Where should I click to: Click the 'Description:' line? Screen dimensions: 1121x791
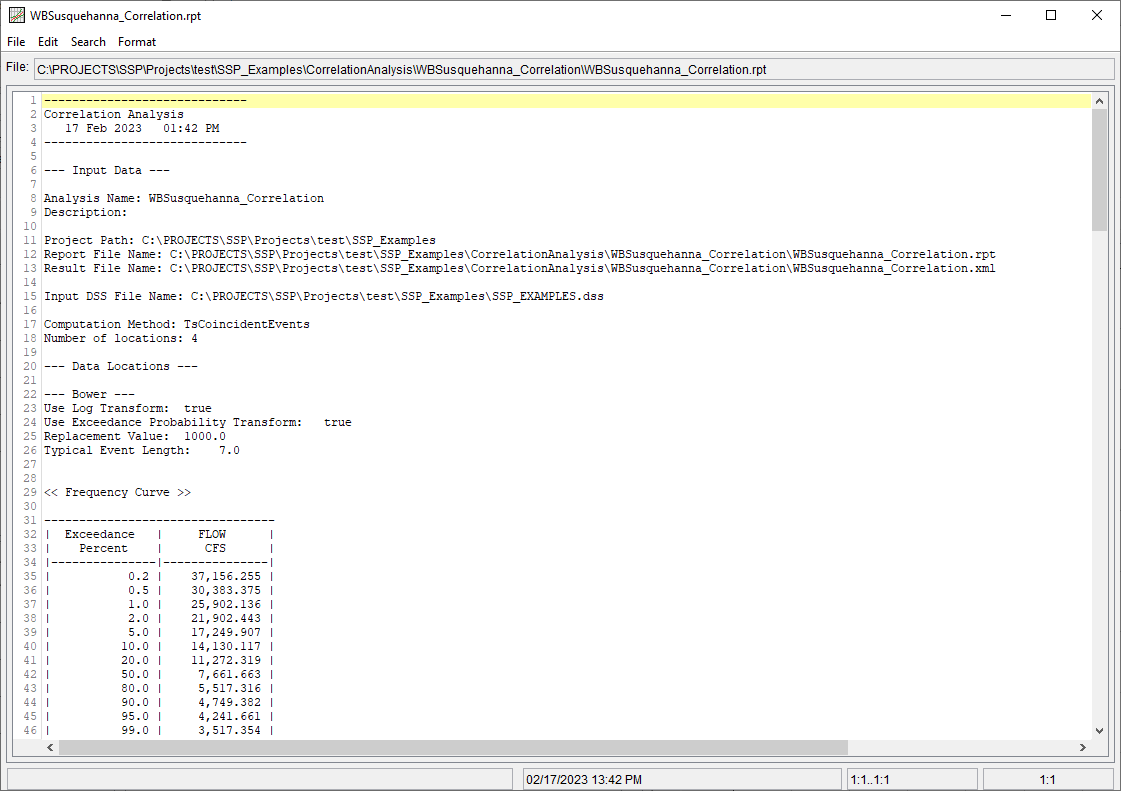click(x=85, y=212)
